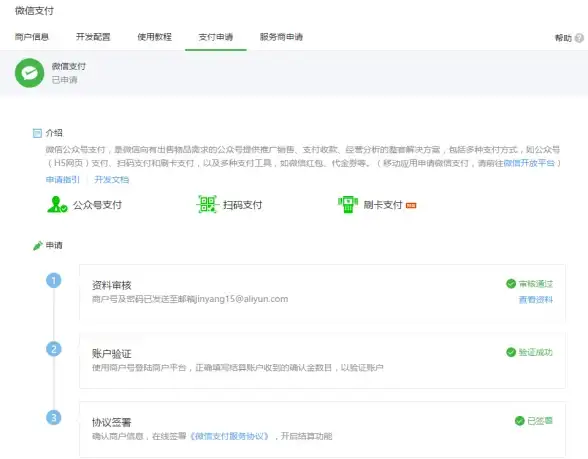Click step 3 circle marker
Screen dimensions: 588x459
(54, 418)
